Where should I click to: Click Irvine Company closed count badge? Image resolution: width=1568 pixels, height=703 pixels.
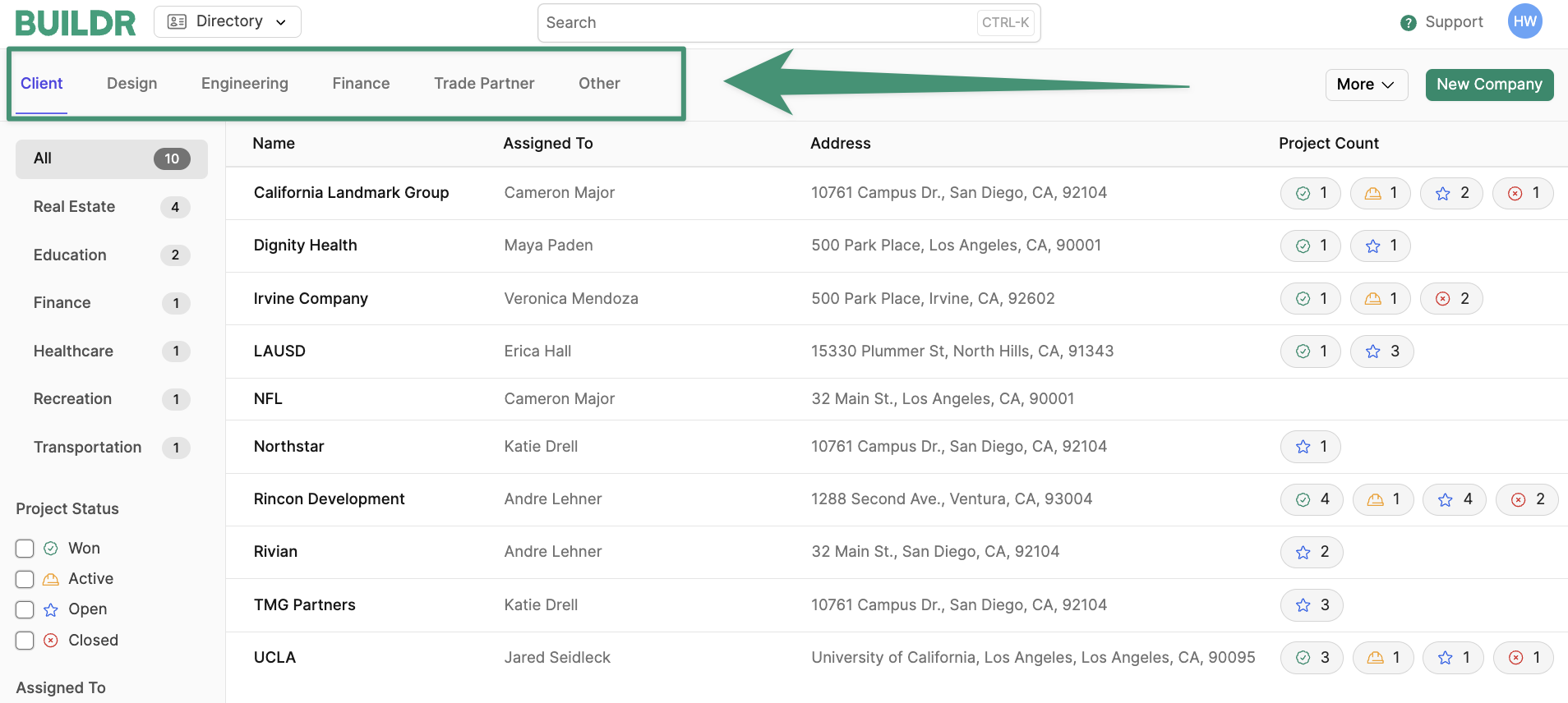(x=1451, y=299)
